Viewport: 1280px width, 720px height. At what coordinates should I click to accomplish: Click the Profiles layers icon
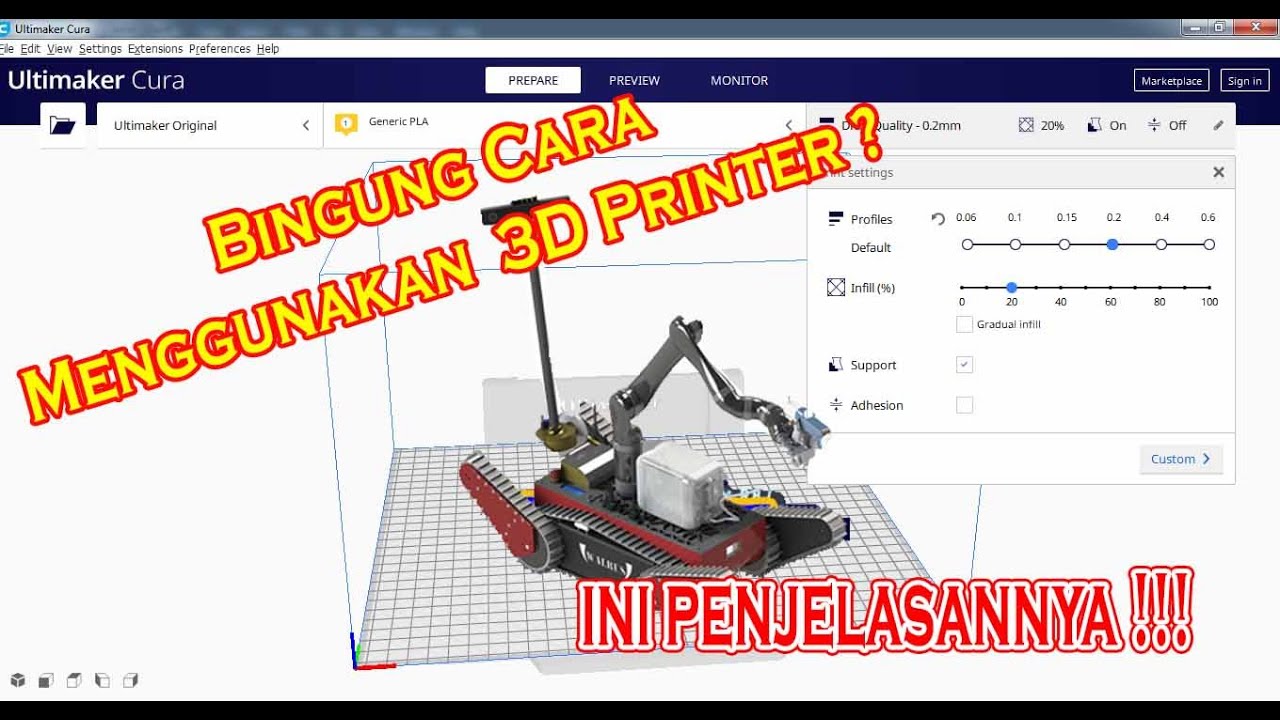[x=836, y=218]
